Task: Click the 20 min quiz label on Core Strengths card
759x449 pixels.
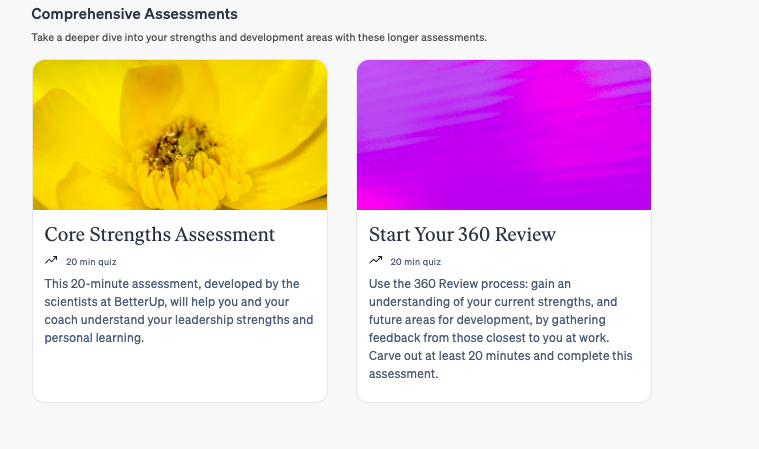Action: 91,262
